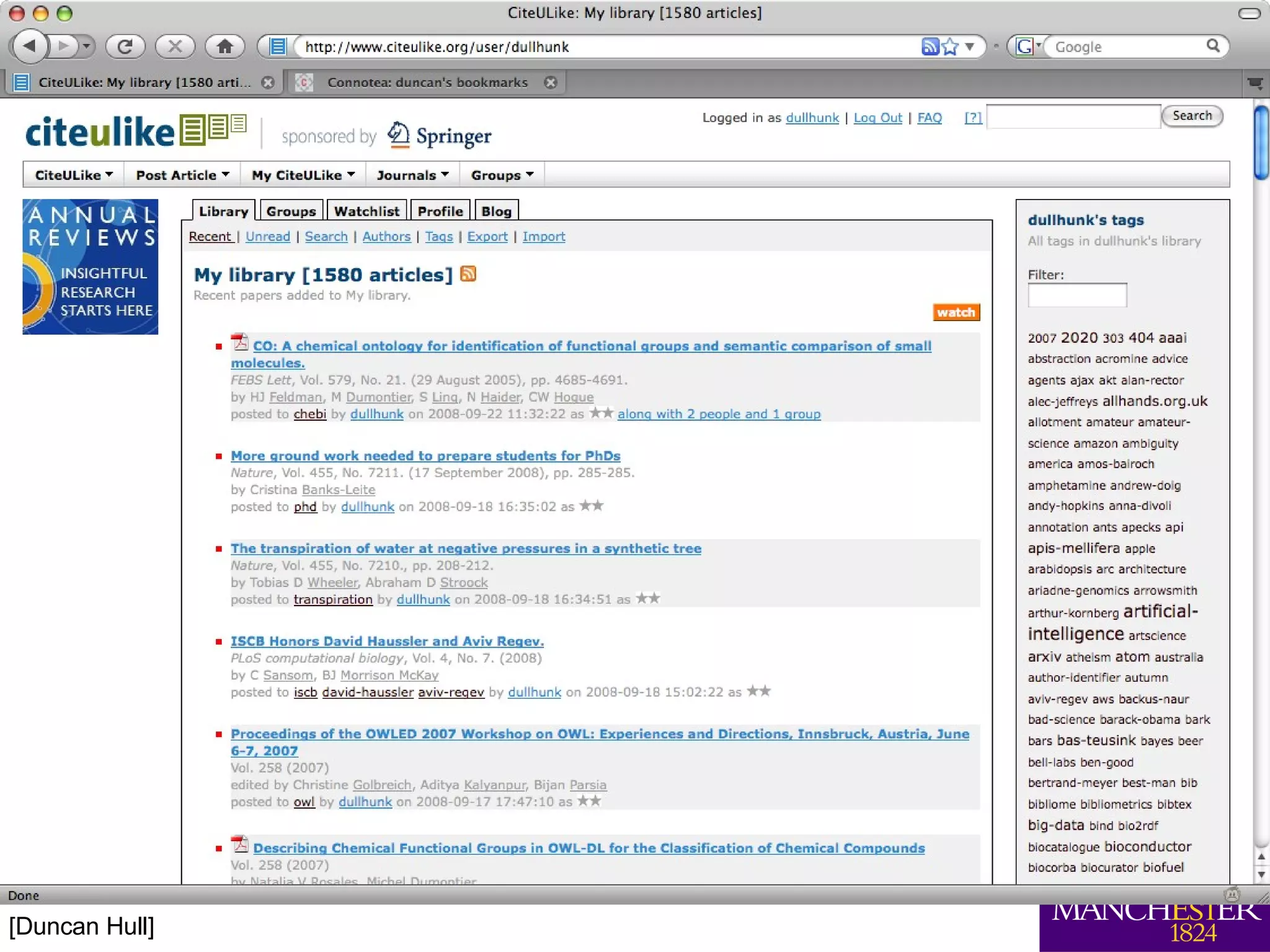Click the stop loading X icon

(x=175, y=46)
